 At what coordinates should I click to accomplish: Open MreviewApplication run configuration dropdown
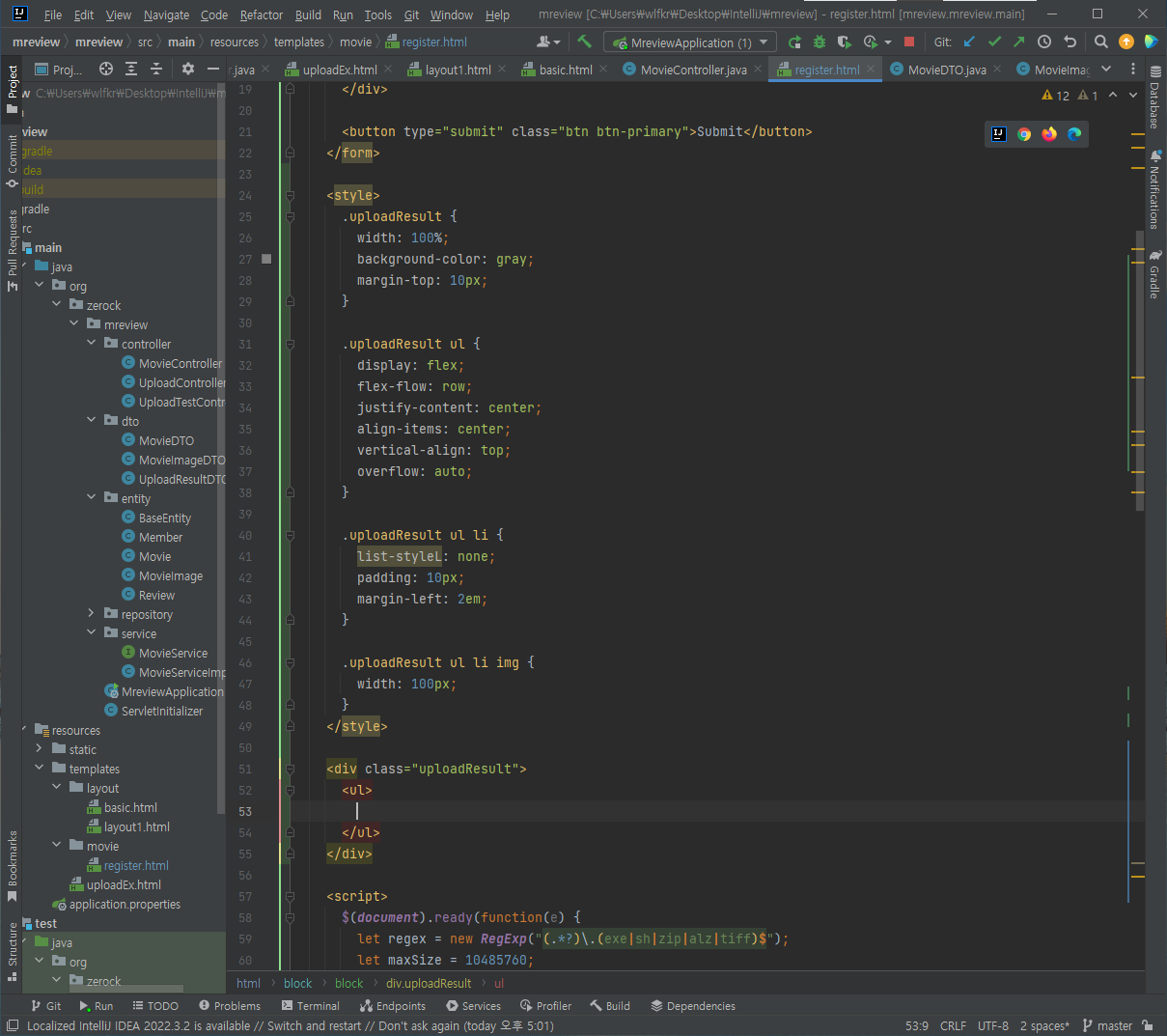689,42
